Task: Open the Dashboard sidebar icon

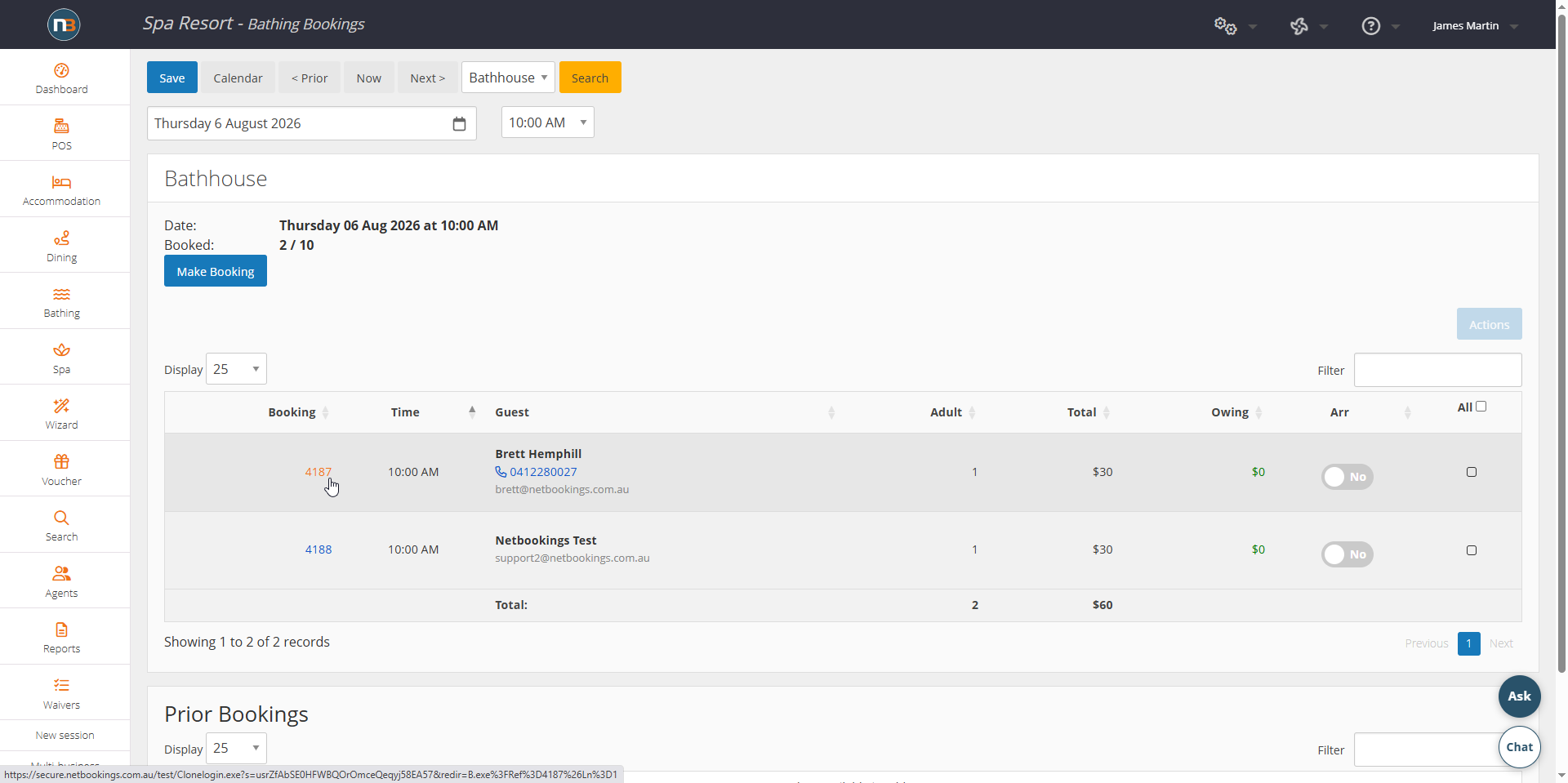Action: (x=61, y=71)
